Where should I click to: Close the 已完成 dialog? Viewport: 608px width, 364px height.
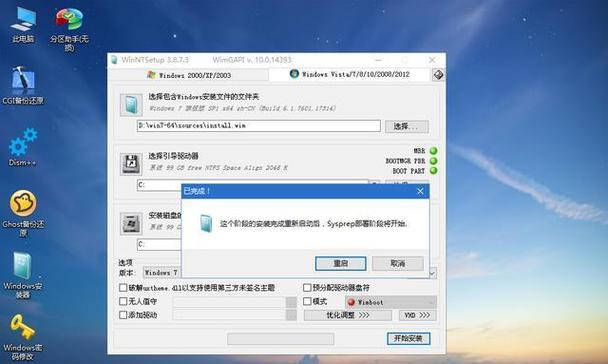(420, 191)
